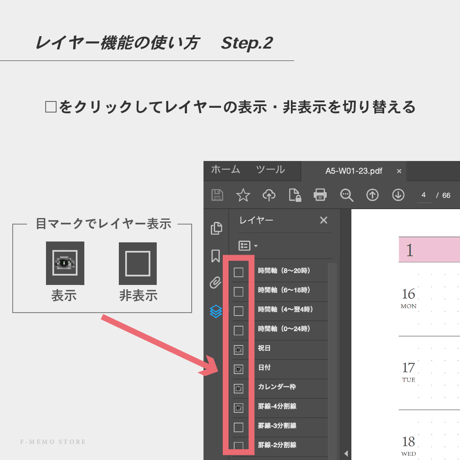Screen dimensions: 460x460
Task: Show the 時間軸（0〜24時） layer
Action: point(238,330)
